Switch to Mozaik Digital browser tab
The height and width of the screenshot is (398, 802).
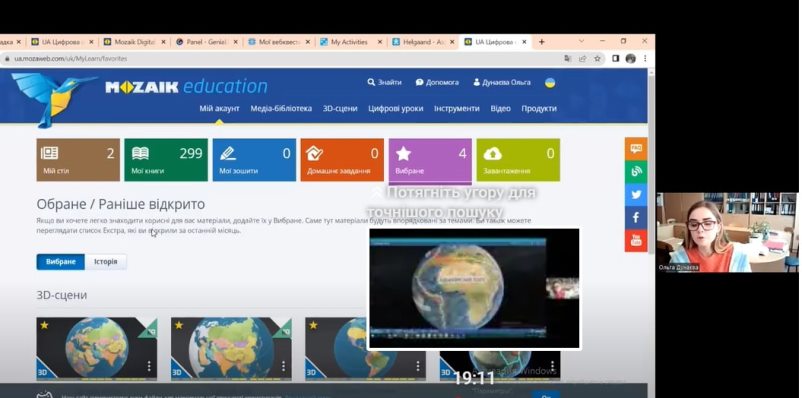point(135,42)
